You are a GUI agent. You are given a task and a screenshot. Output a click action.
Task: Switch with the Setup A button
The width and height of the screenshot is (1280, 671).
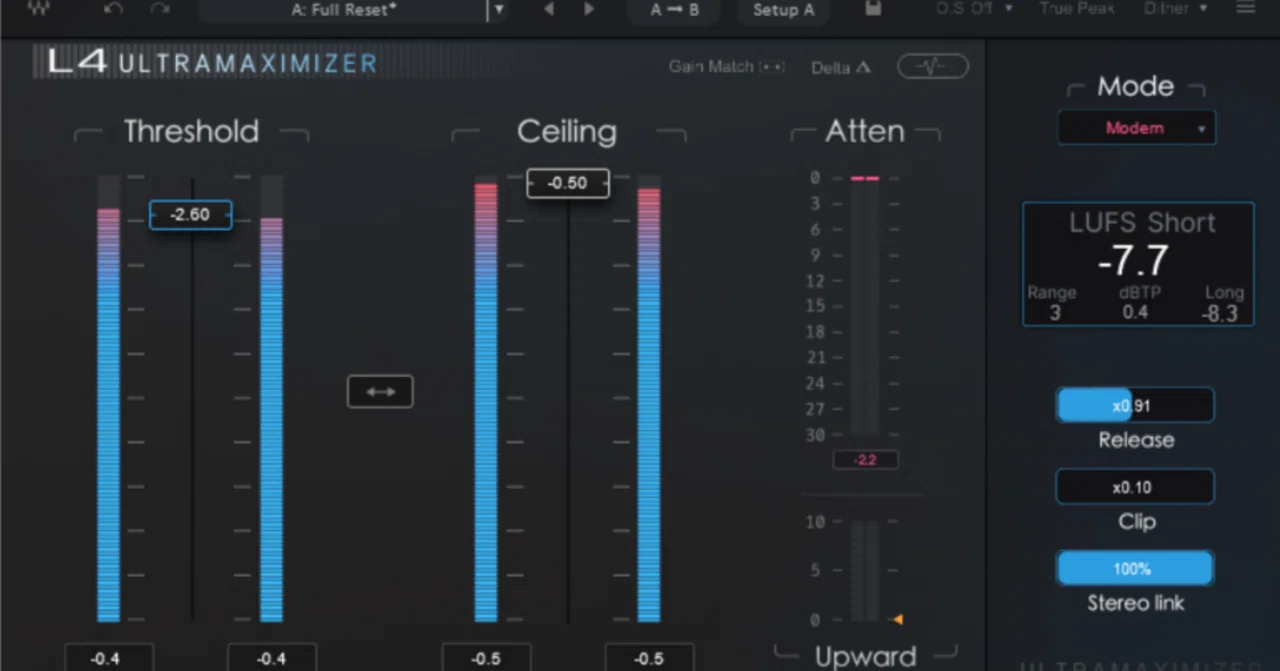tap(783, 10)
